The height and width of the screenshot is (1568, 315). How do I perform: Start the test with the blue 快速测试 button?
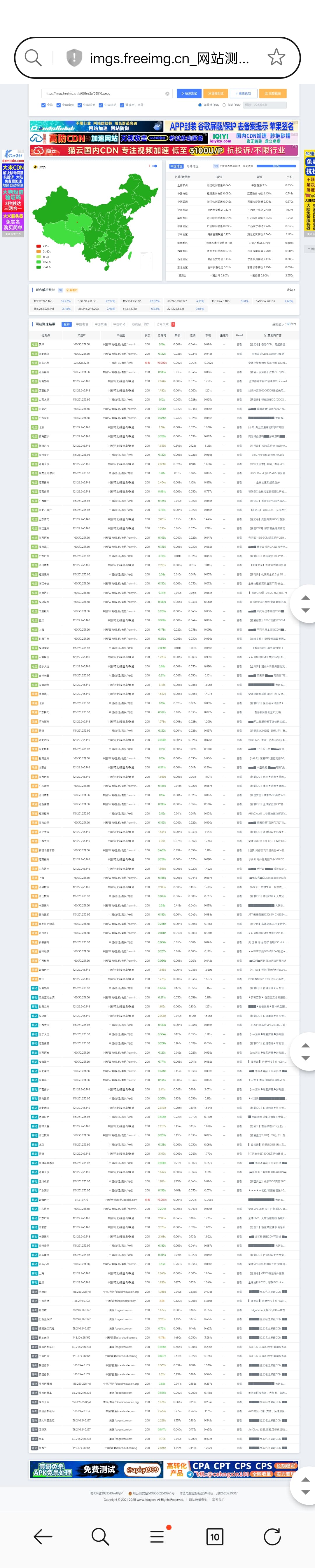pyautogui.click(x=188, y=94)
